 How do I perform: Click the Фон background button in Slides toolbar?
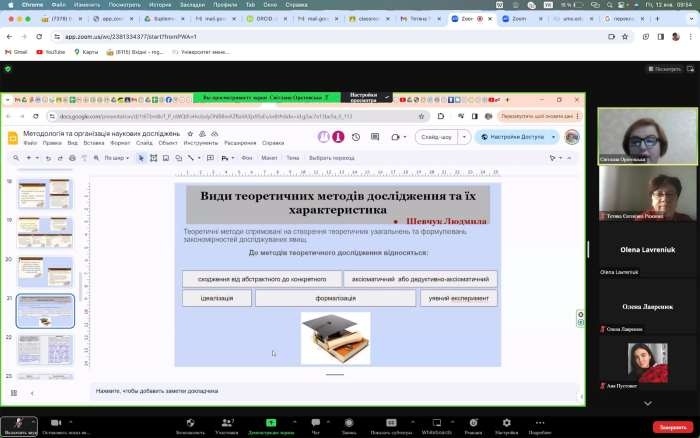pyautogui.click(x=242, y=158)
